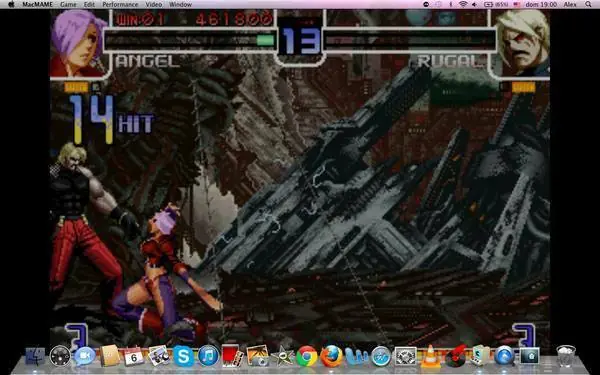
Task: Launch Google Chrome from the dock
Action: (307, 356)
